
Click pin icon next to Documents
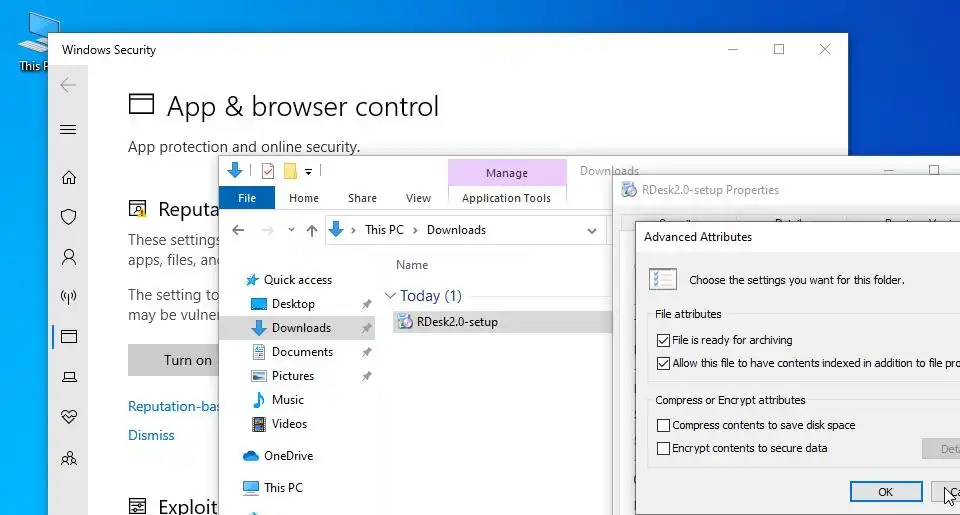(366, 352)
